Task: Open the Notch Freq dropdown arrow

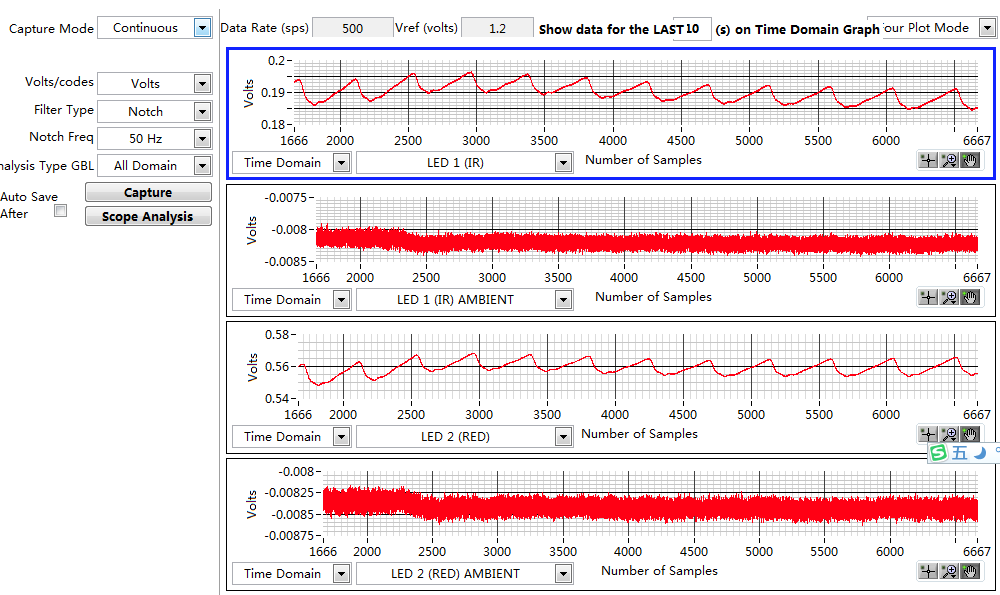Action: 202,138
